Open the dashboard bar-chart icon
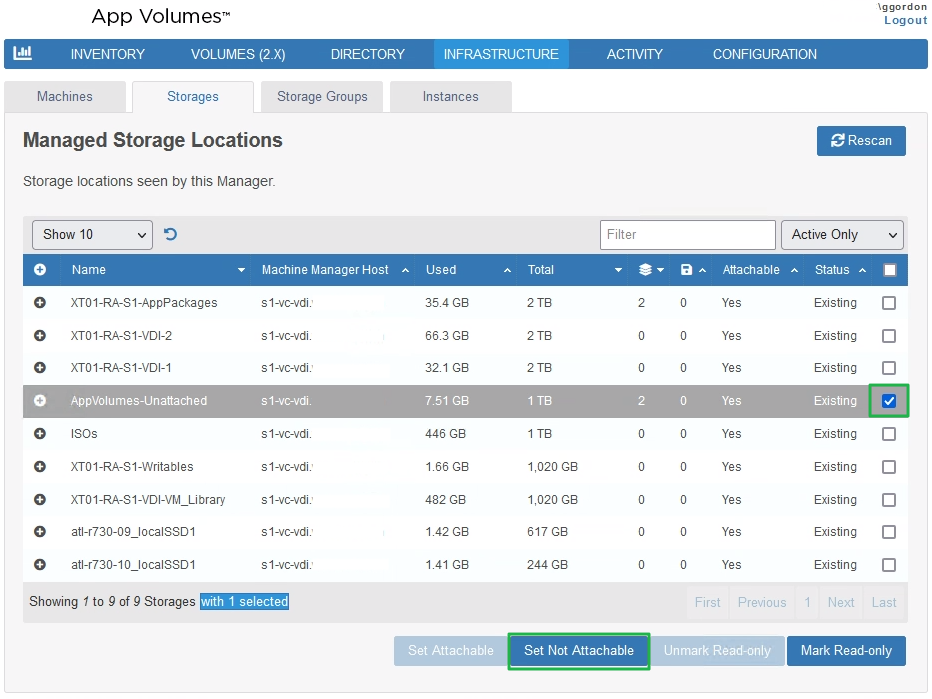This screenshot has width=932, height=699. tap(22, 54)
